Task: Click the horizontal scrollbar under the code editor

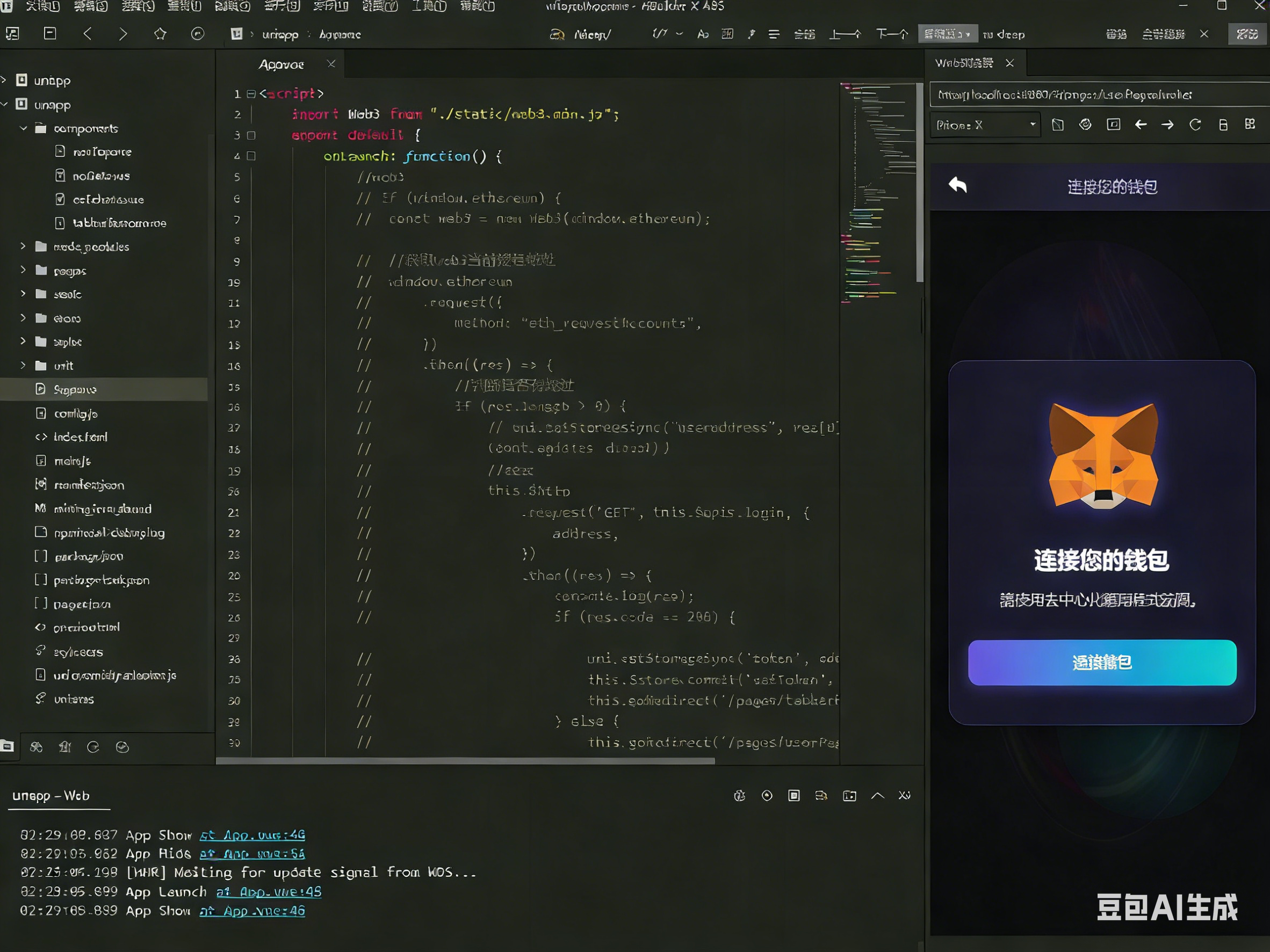Action: (x=465, y=761)
